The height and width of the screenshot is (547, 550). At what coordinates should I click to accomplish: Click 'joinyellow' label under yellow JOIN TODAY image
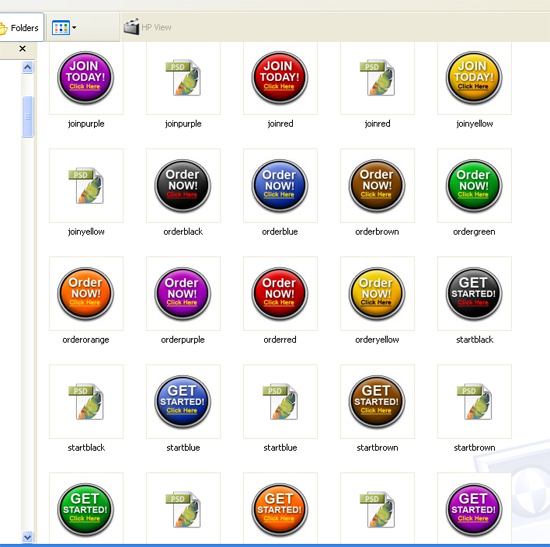(475, 124)
